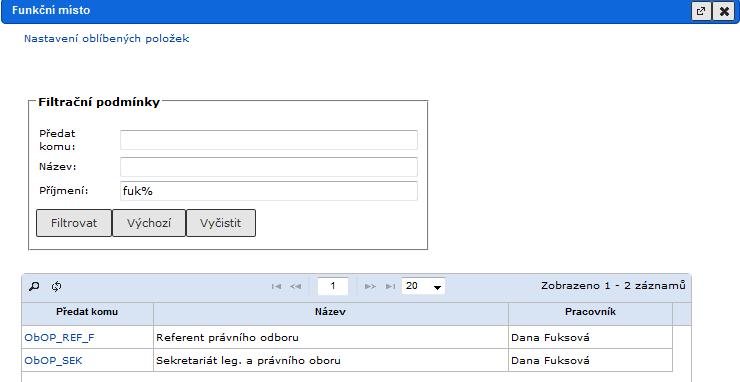This screenshot has height=382, width=740.
Task: Select cell Sekretariát leg. a právního oboru
Action: (x=330, y=361)
